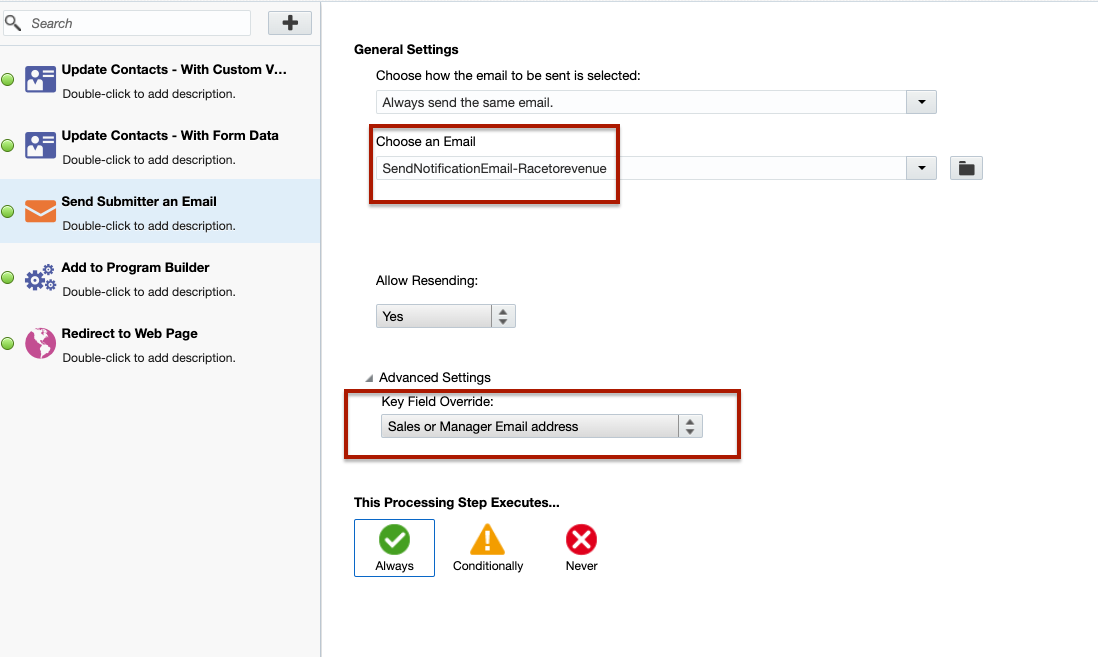Open the email folder browser icon
This screenshot has width=1098, height=657.
[966, 168]
